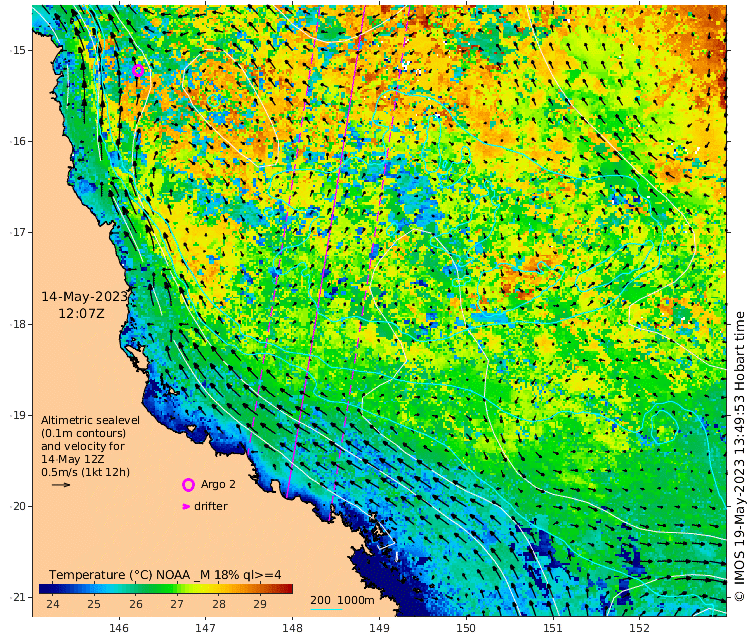Click the longitude axis label '147'
This screenshot has height=640, width=750.
tap(206, 628)
